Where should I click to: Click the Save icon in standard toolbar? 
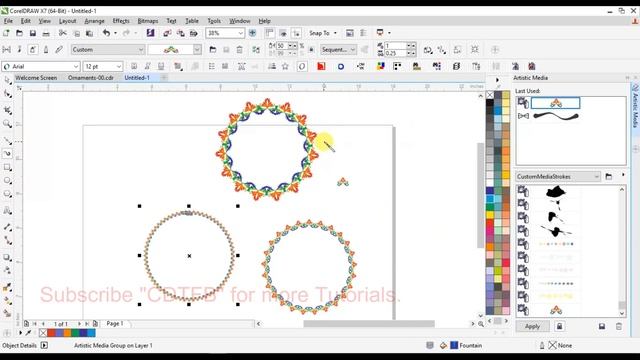tap(33, 33)
